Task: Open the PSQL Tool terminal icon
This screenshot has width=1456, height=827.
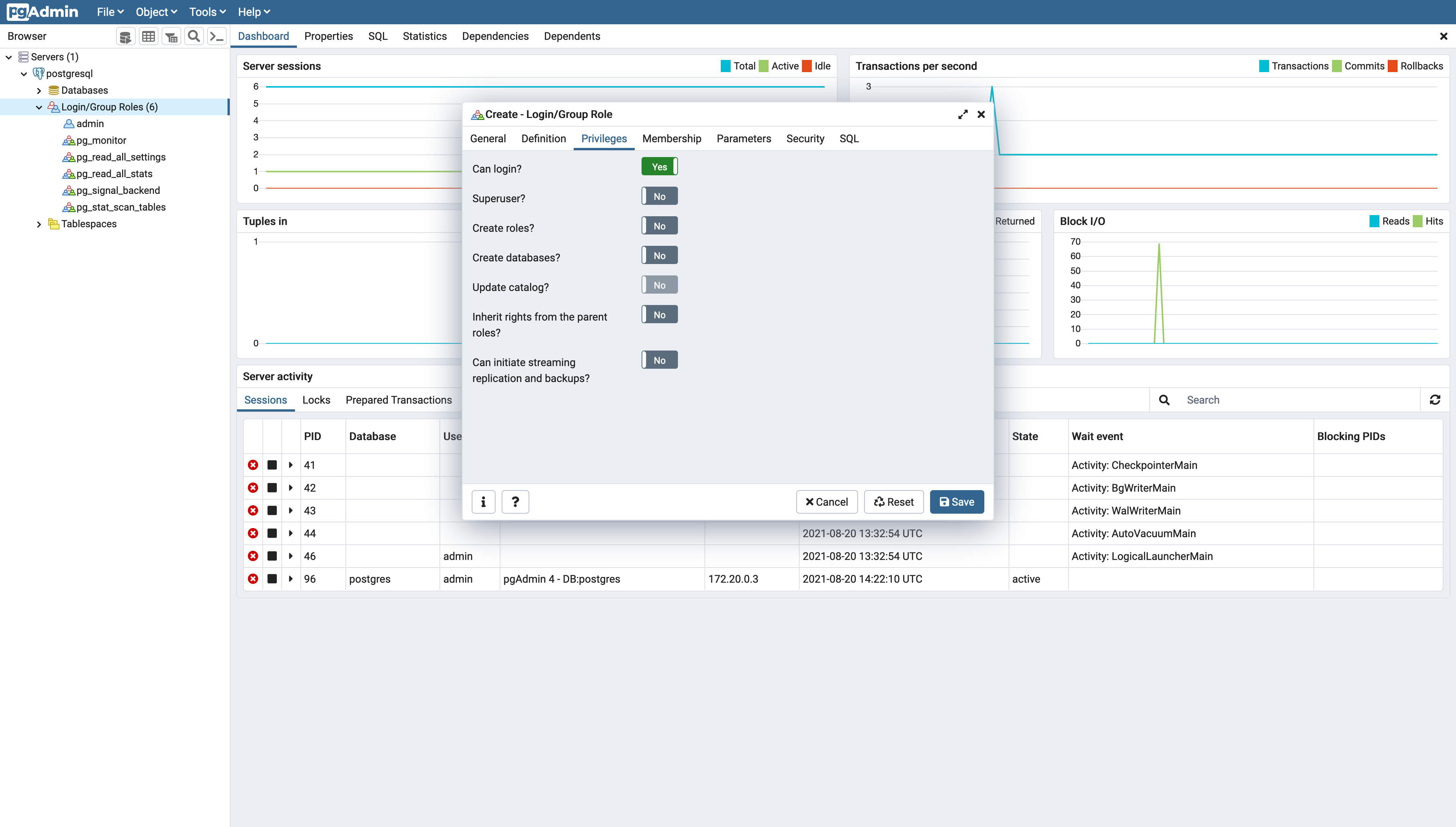Action: pyautogui.click(x=216, y=36)
